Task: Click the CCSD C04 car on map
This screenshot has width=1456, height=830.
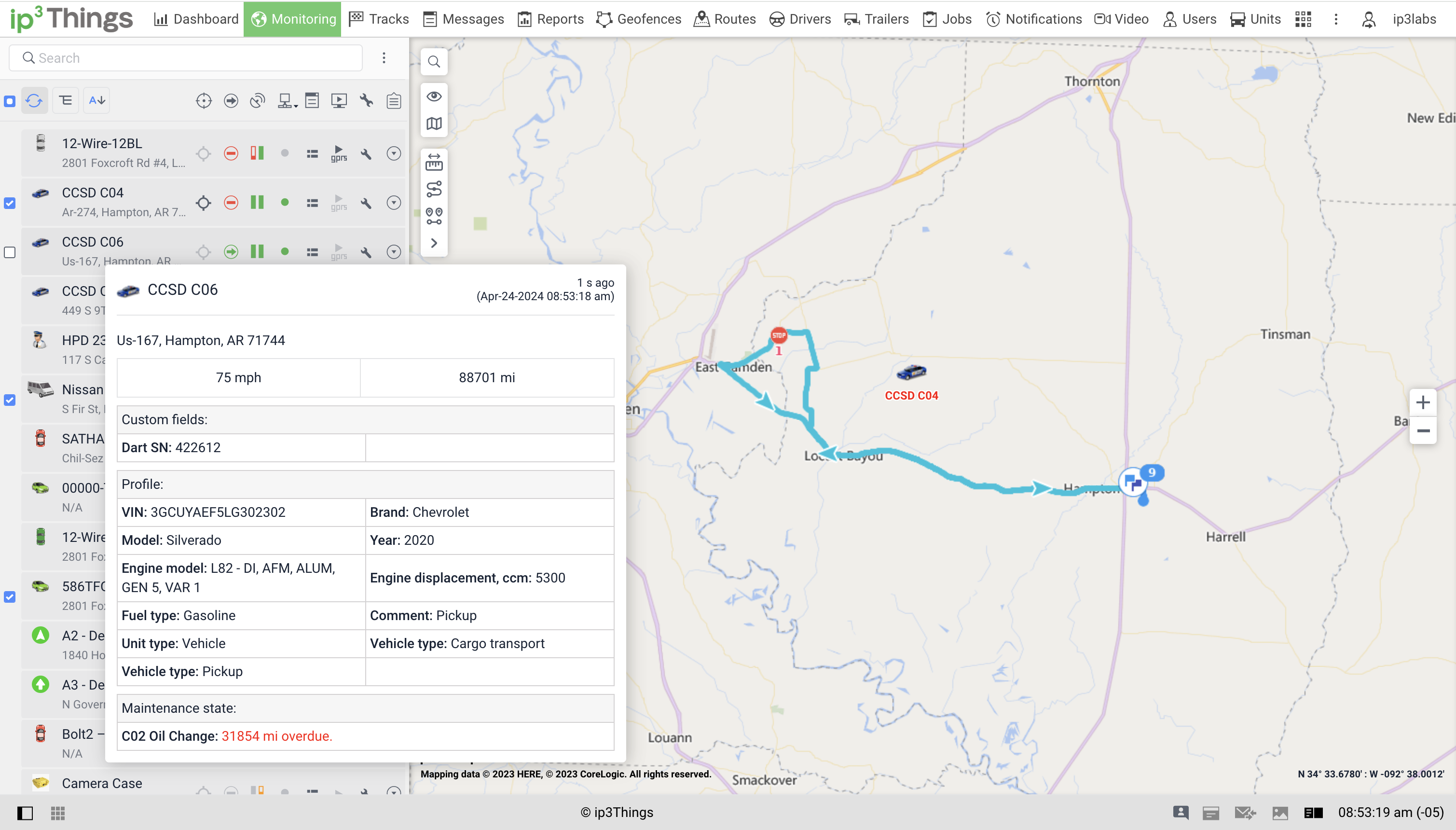Action: coord(911,372)
